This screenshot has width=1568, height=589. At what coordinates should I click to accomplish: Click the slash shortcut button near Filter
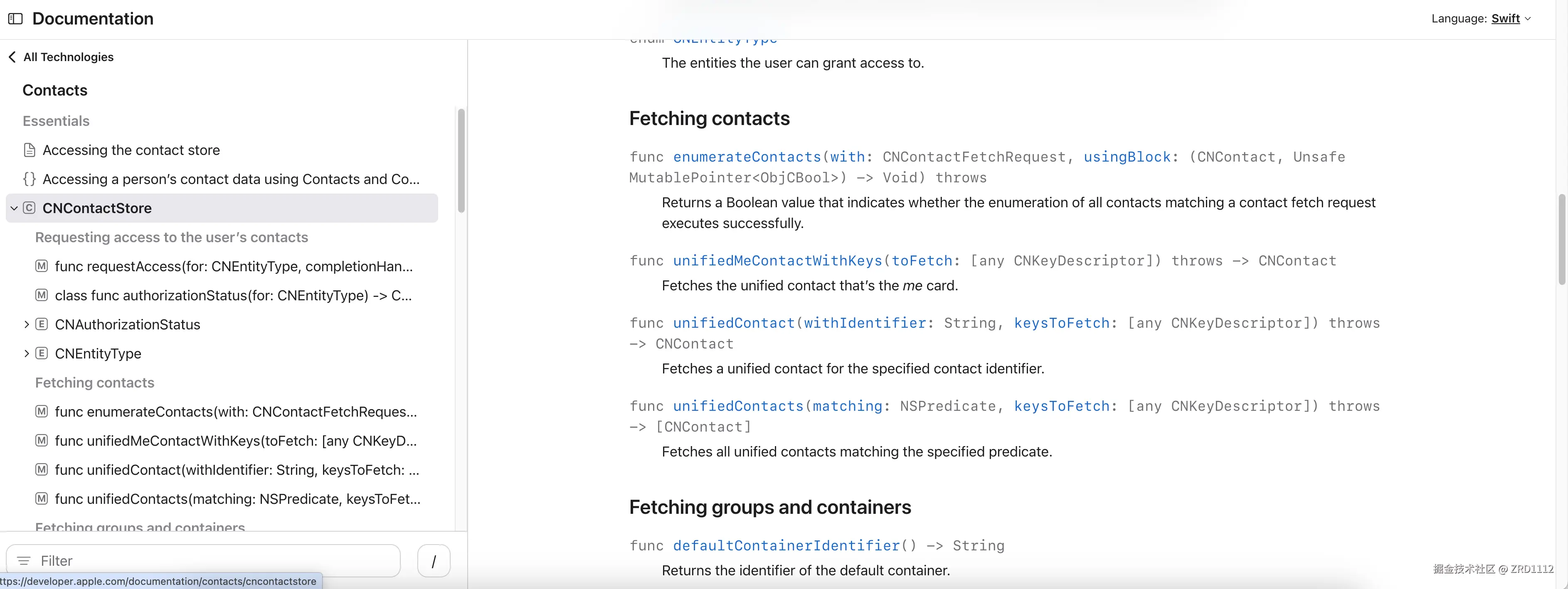[x=434, y=561]
